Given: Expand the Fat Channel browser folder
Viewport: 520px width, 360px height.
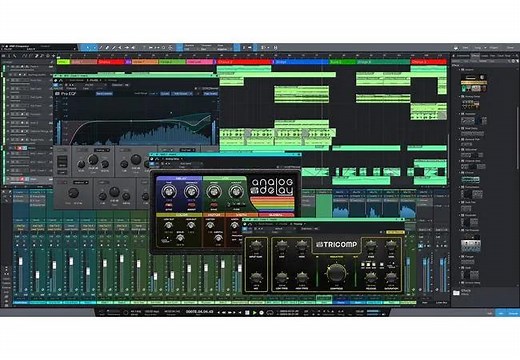Looking at the screenshot, I should click(x=459, y=230).
